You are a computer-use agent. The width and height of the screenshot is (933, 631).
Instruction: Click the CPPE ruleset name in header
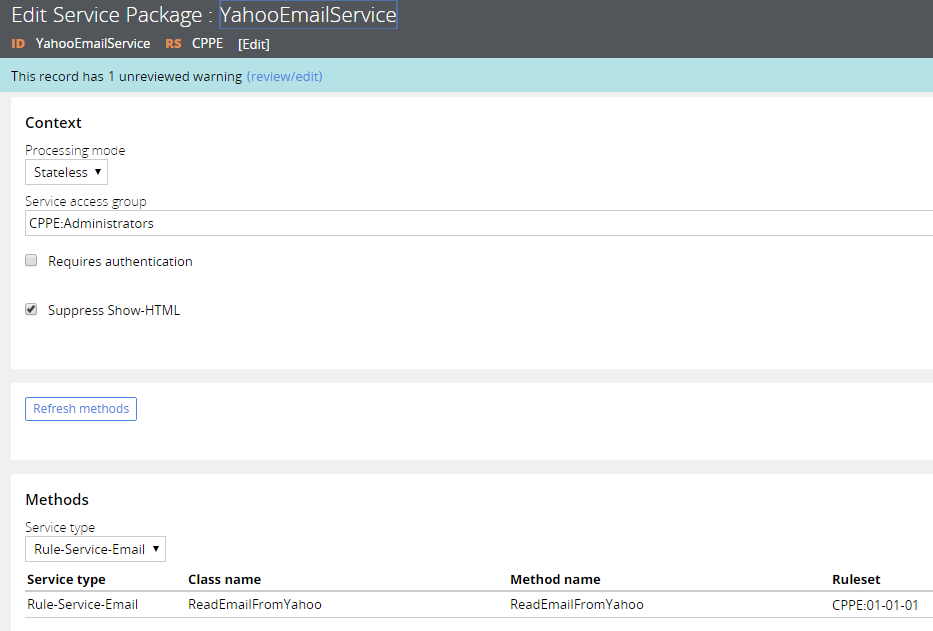208,43
